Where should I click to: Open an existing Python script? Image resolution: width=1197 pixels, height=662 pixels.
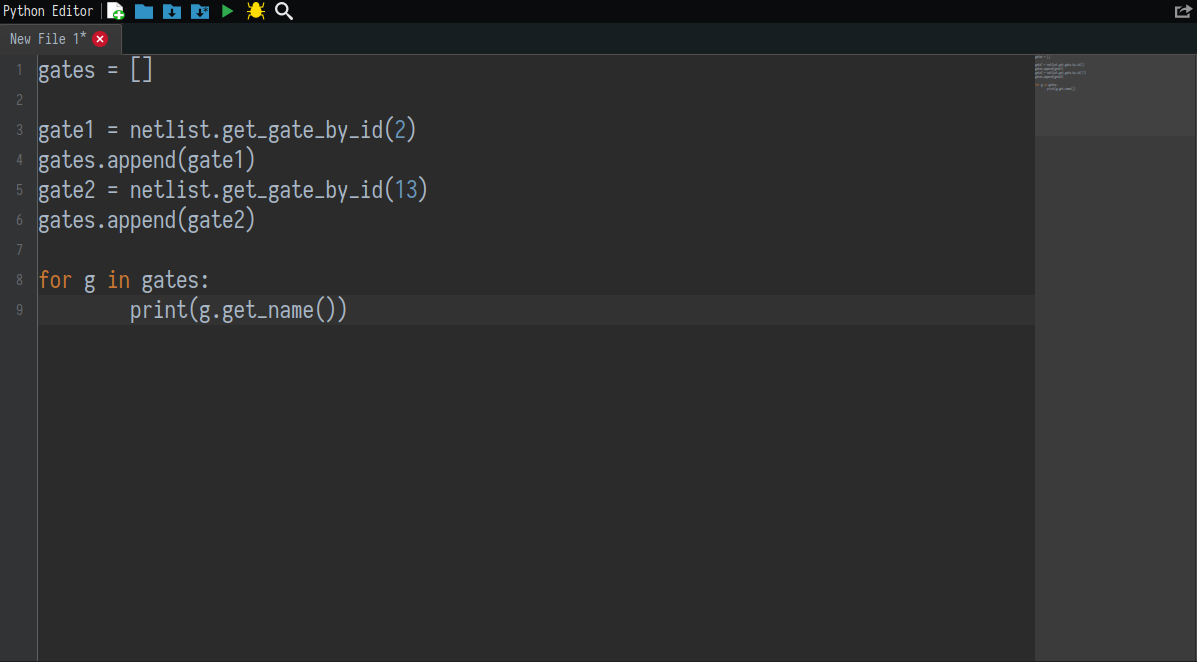pyautogui.click(x=143, y=11)
